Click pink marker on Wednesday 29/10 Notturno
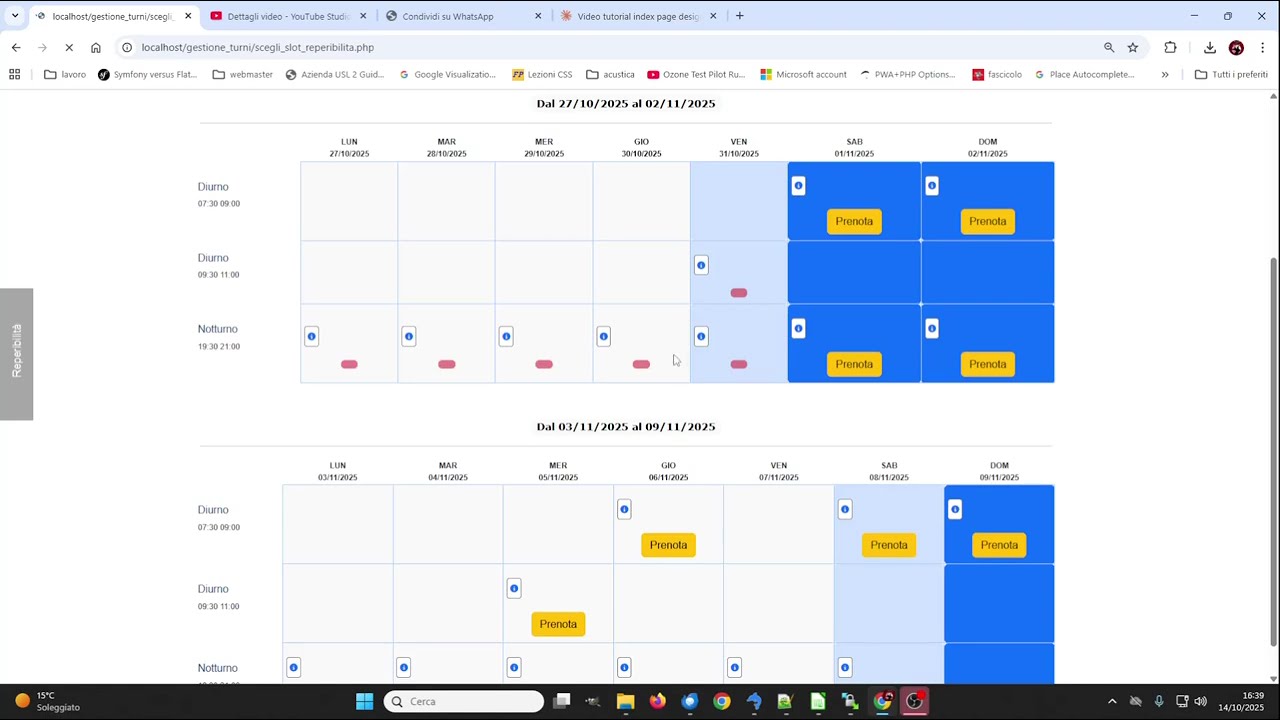Viewport: 1280px width, 720px height. coord(544,364)
